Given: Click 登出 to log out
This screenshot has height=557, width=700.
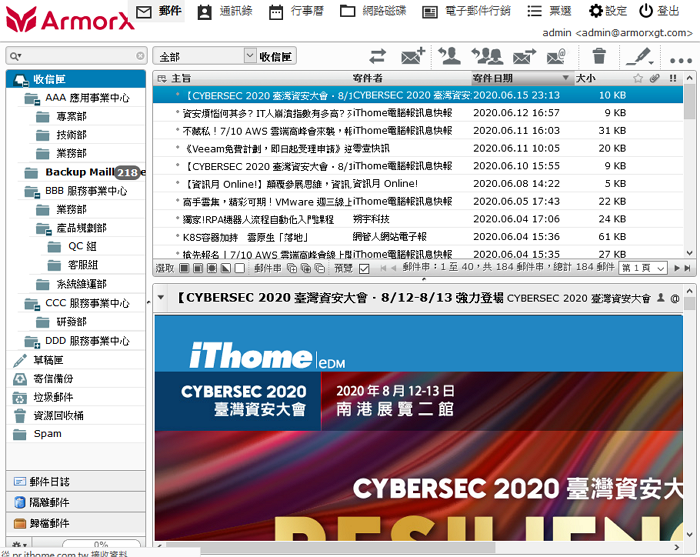Looking at the screenshot, I should coord(659,11).
